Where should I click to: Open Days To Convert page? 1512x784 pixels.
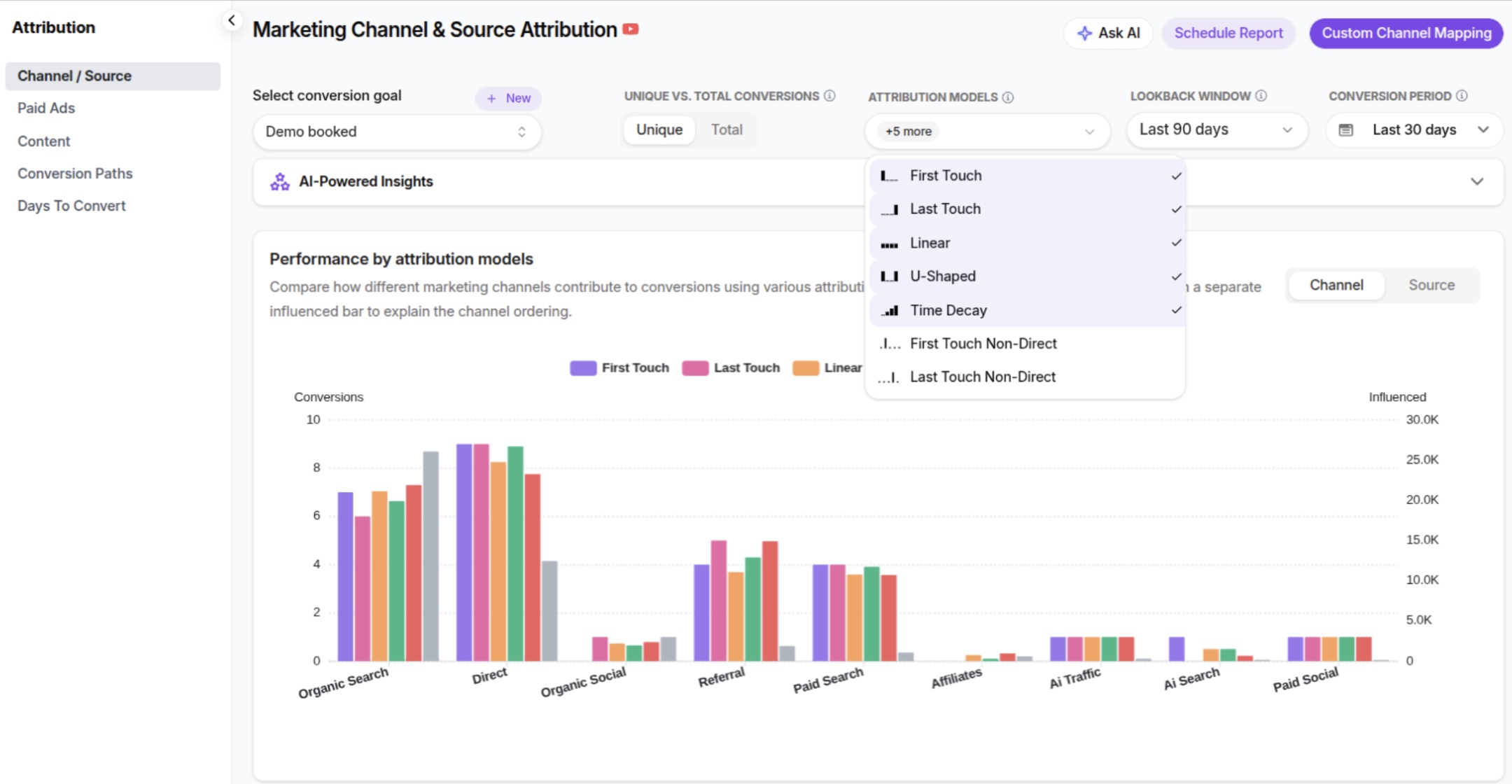coord(71,206)
